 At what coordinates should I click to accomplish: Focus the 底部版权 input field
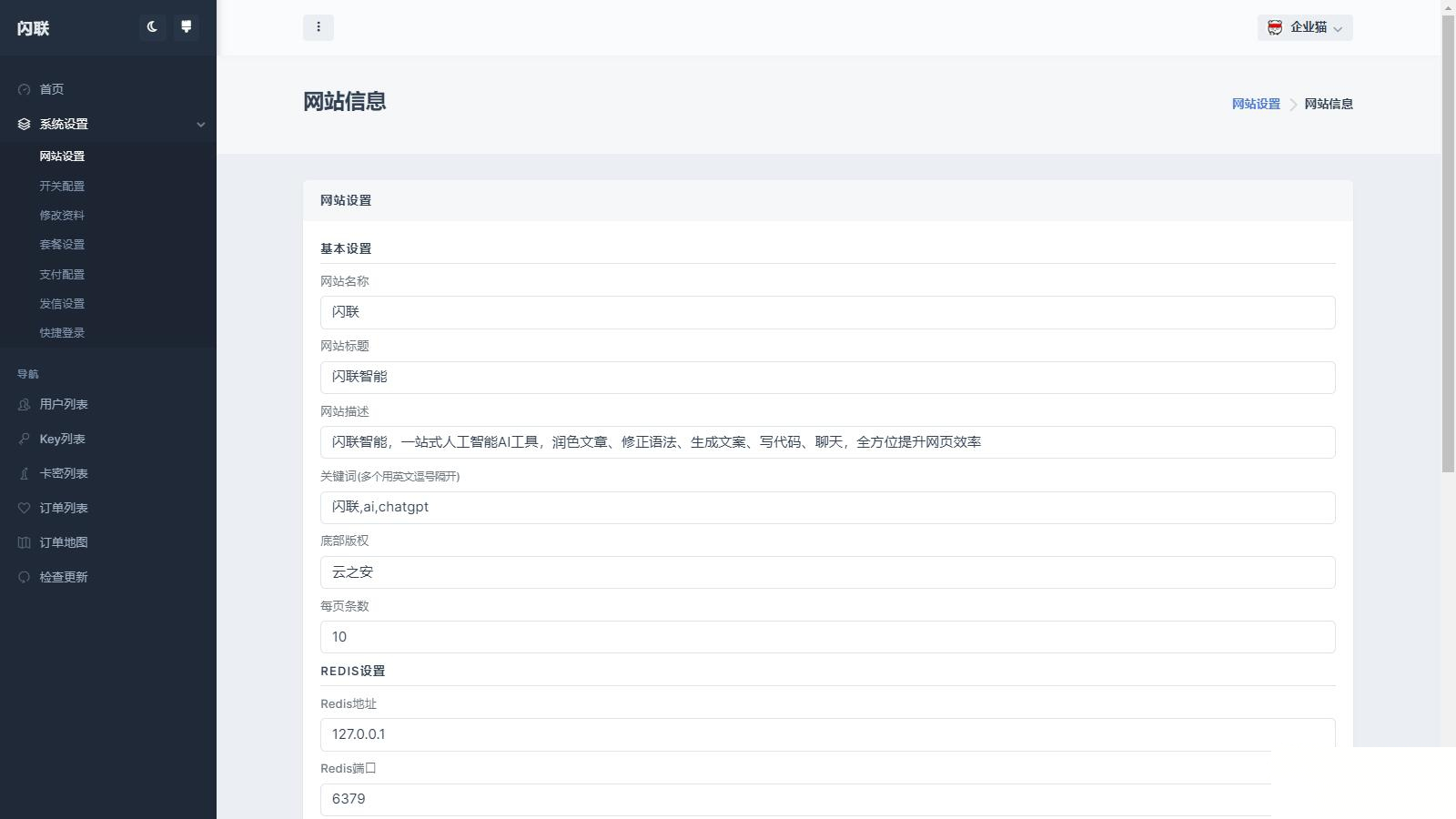click(828, 572)
